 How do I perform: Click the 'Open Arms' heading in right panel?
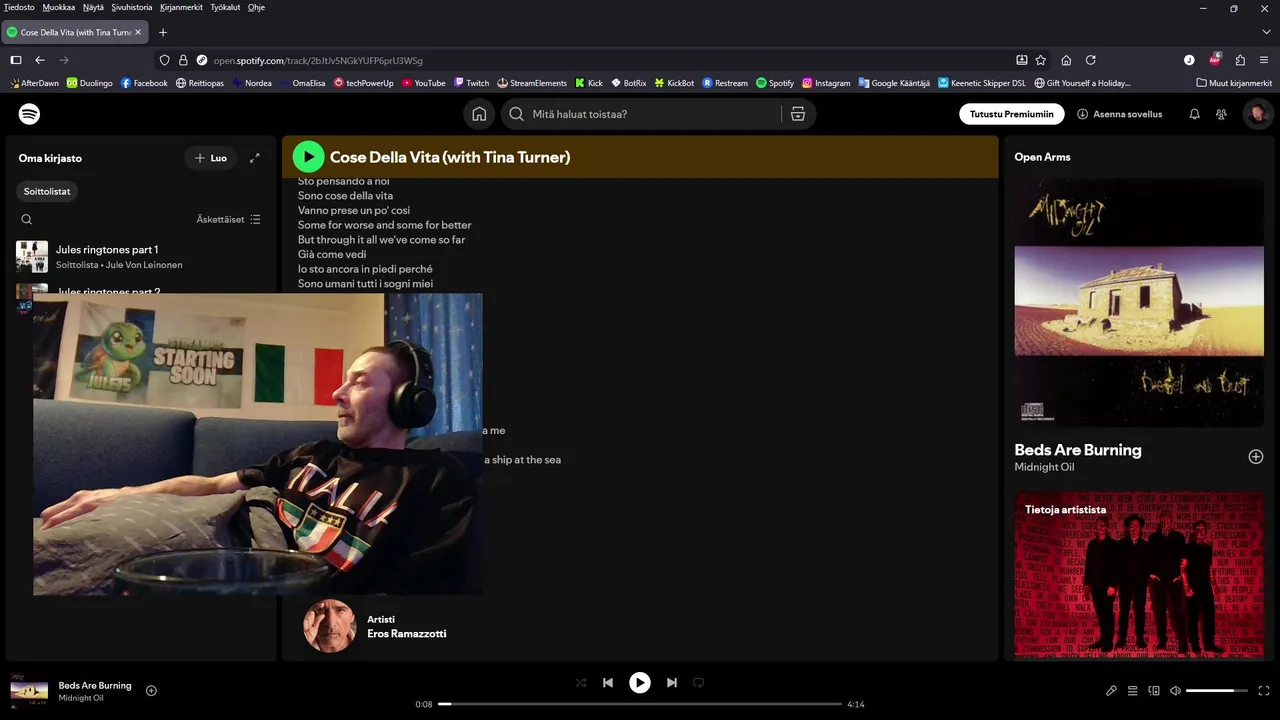tap(1042, 157)
